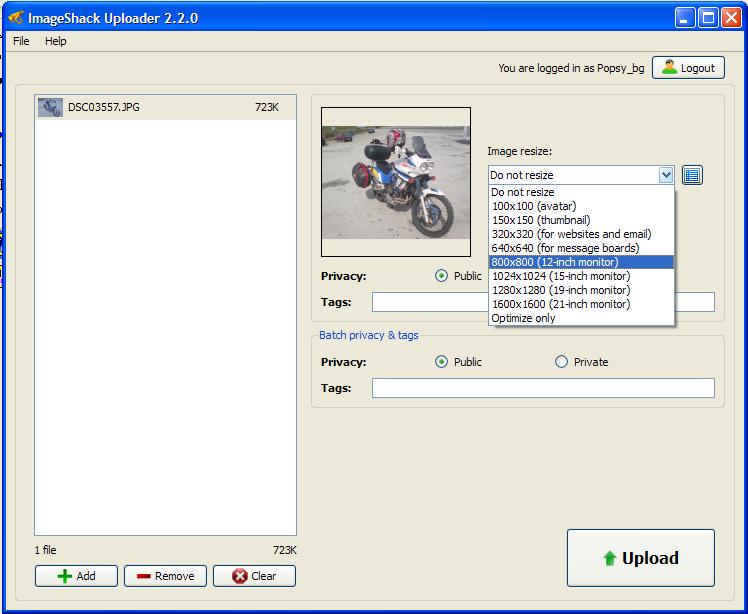Select Public radio in Batch privacy
This screenshot has height=614, width=748.
point(441,362)
